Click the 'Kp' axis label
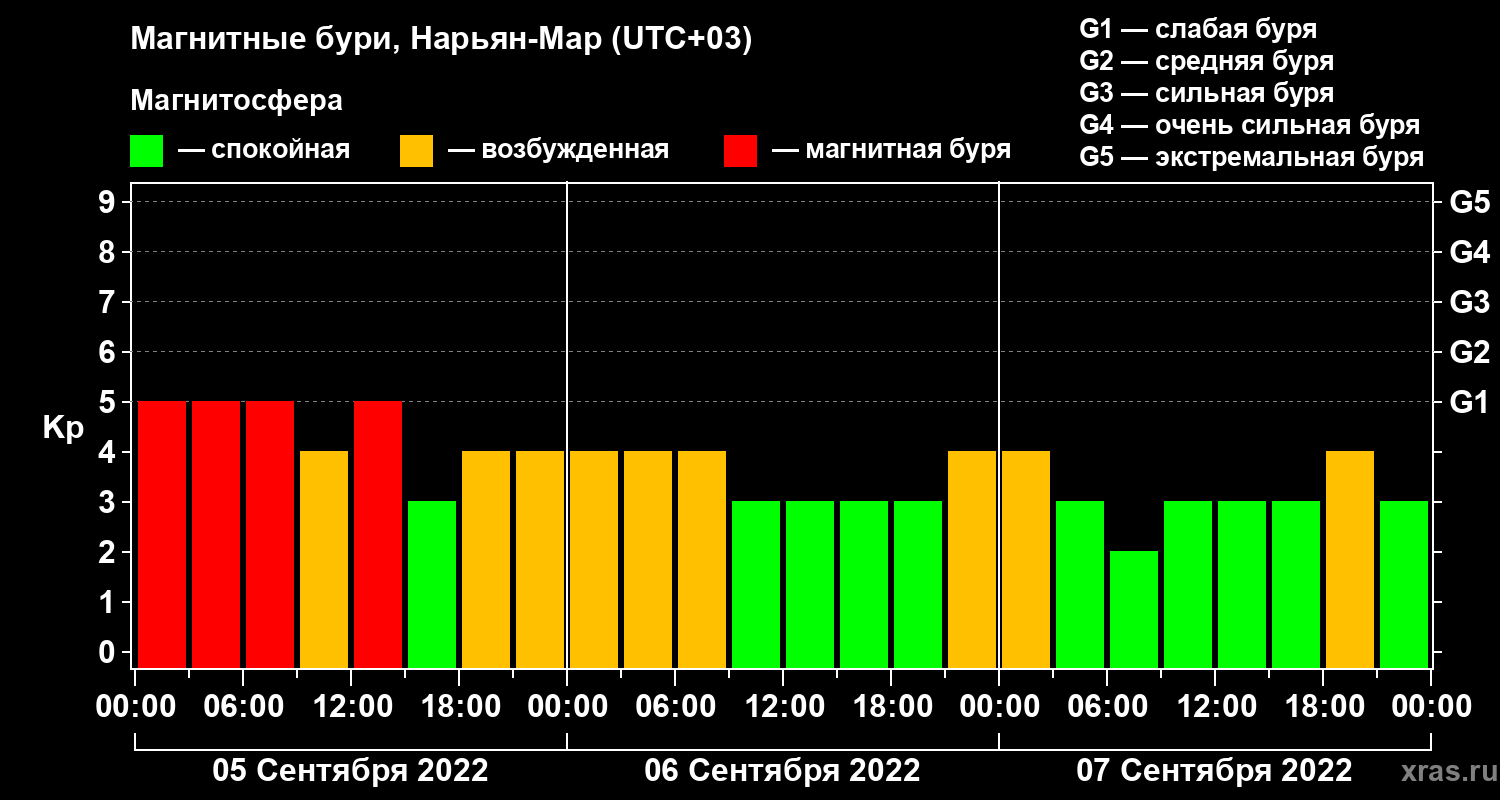 pyautogui.click(x=63, y=428)
